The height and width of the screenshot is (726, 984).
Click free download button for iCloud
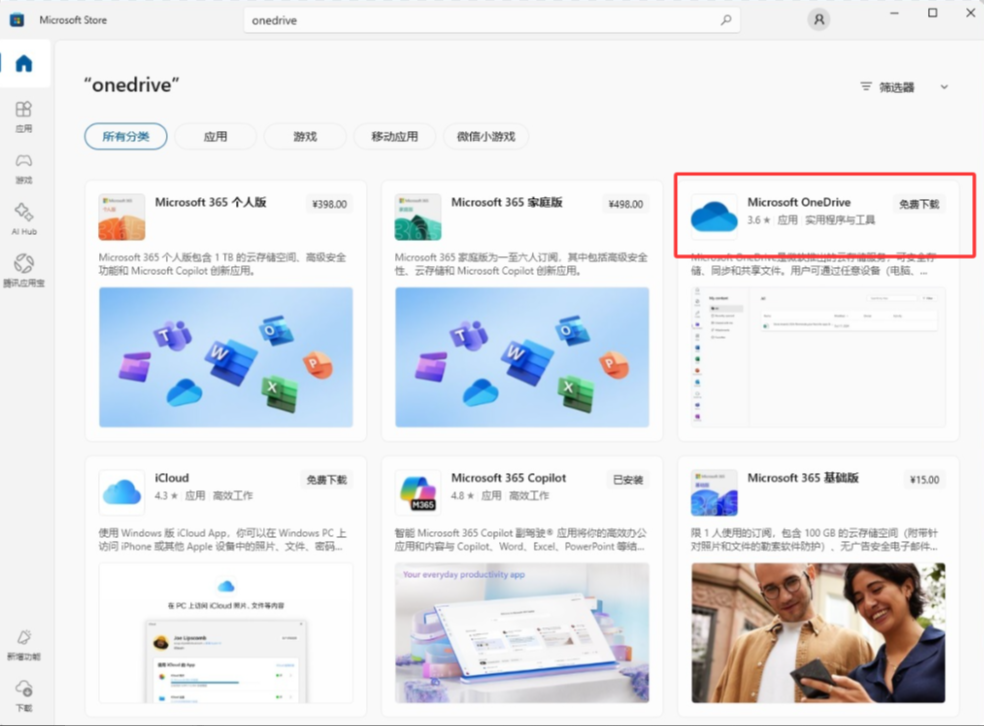tap(326, 480)
